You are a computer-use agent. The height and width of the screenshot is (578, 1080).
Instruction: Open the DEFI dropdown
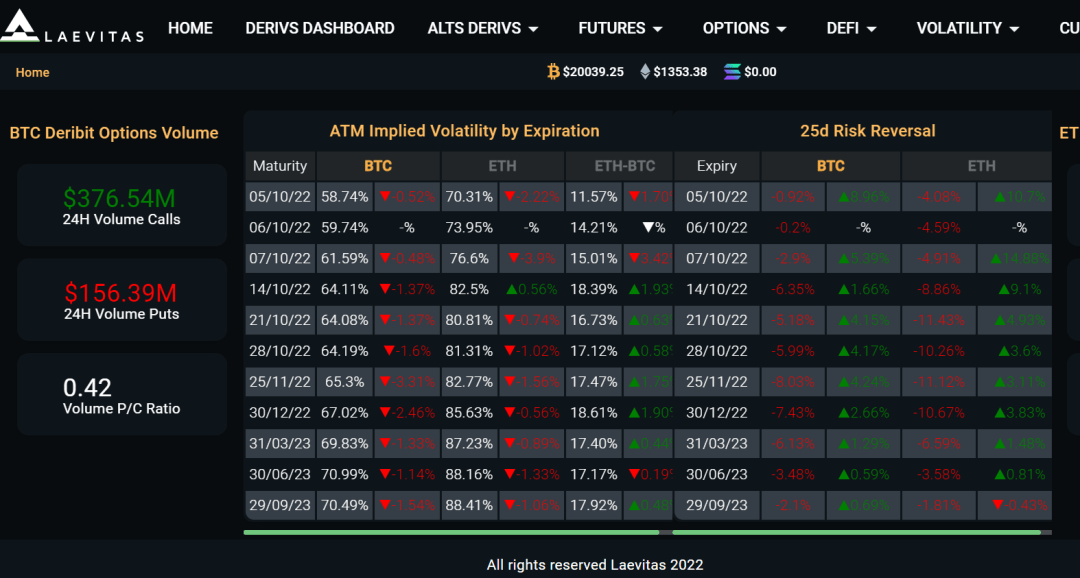[x=852, y=28]
